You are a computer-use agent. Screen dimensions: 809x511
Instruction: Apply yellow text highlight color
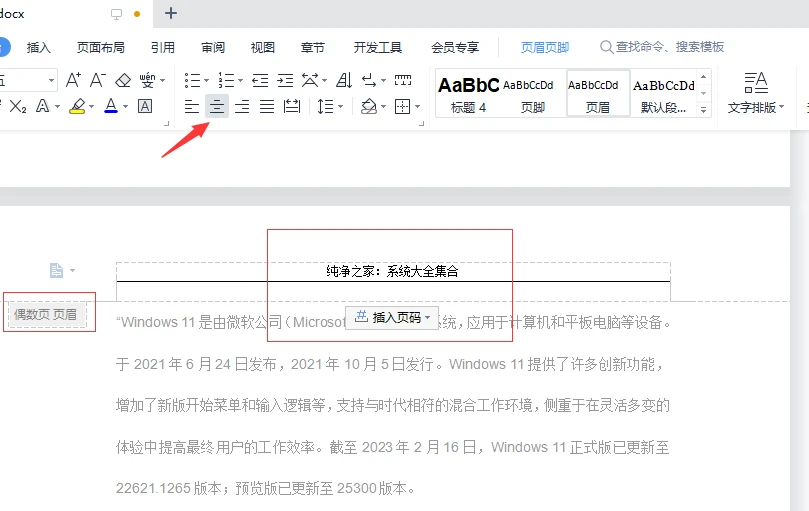point(77,106)
